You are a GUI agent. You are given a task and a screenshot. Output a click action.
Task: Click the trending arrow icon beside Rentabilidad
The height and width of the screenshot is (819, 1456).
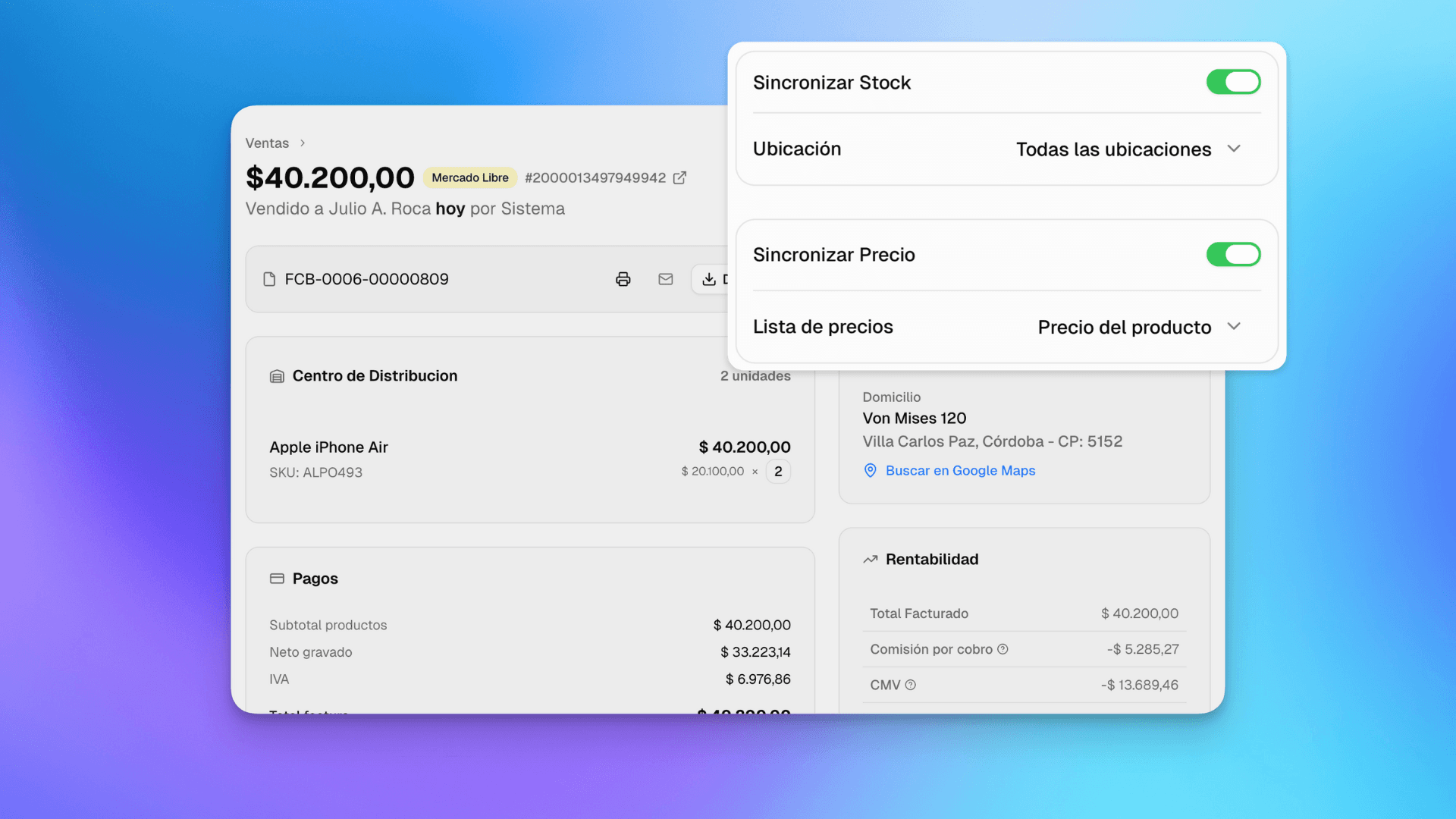[870, 559]
